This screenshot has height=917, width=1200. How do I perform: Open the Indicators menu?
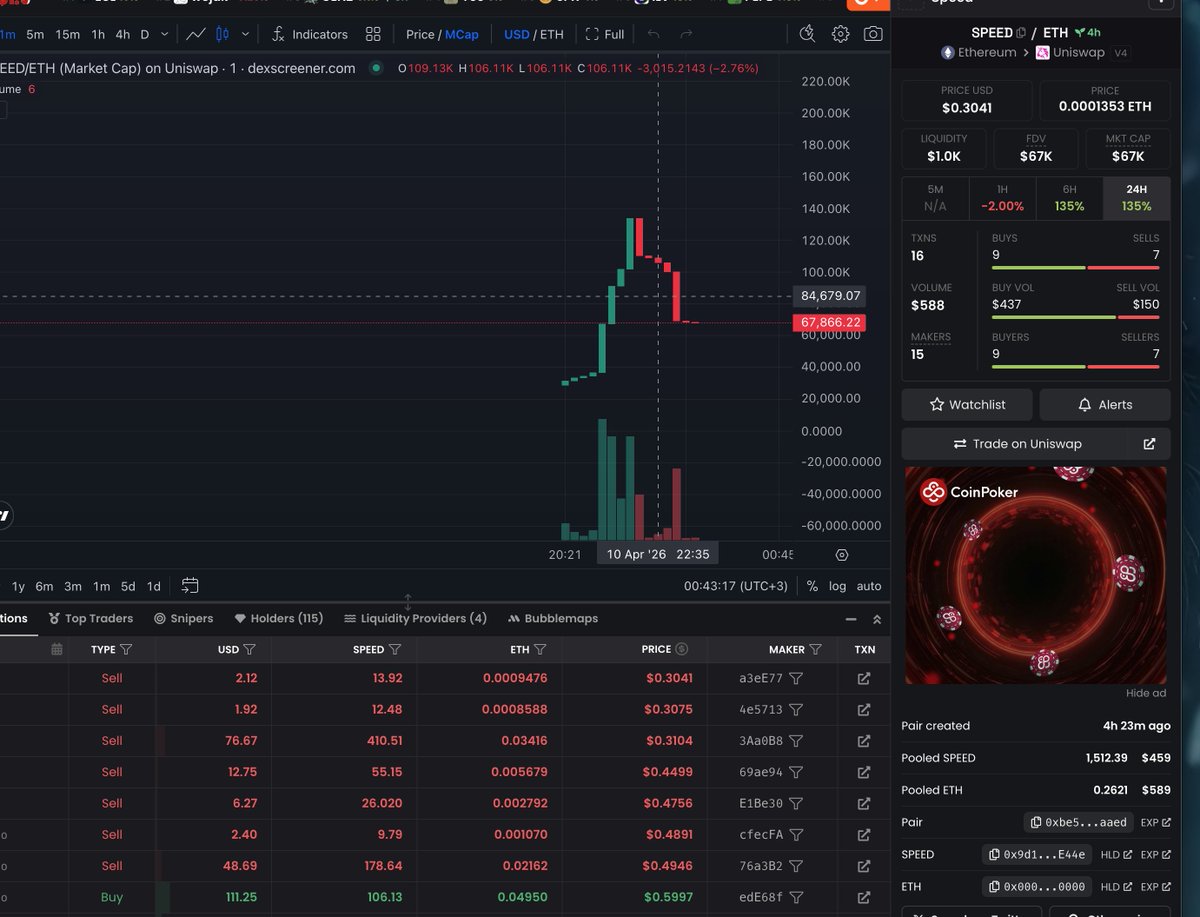point(309,34)
